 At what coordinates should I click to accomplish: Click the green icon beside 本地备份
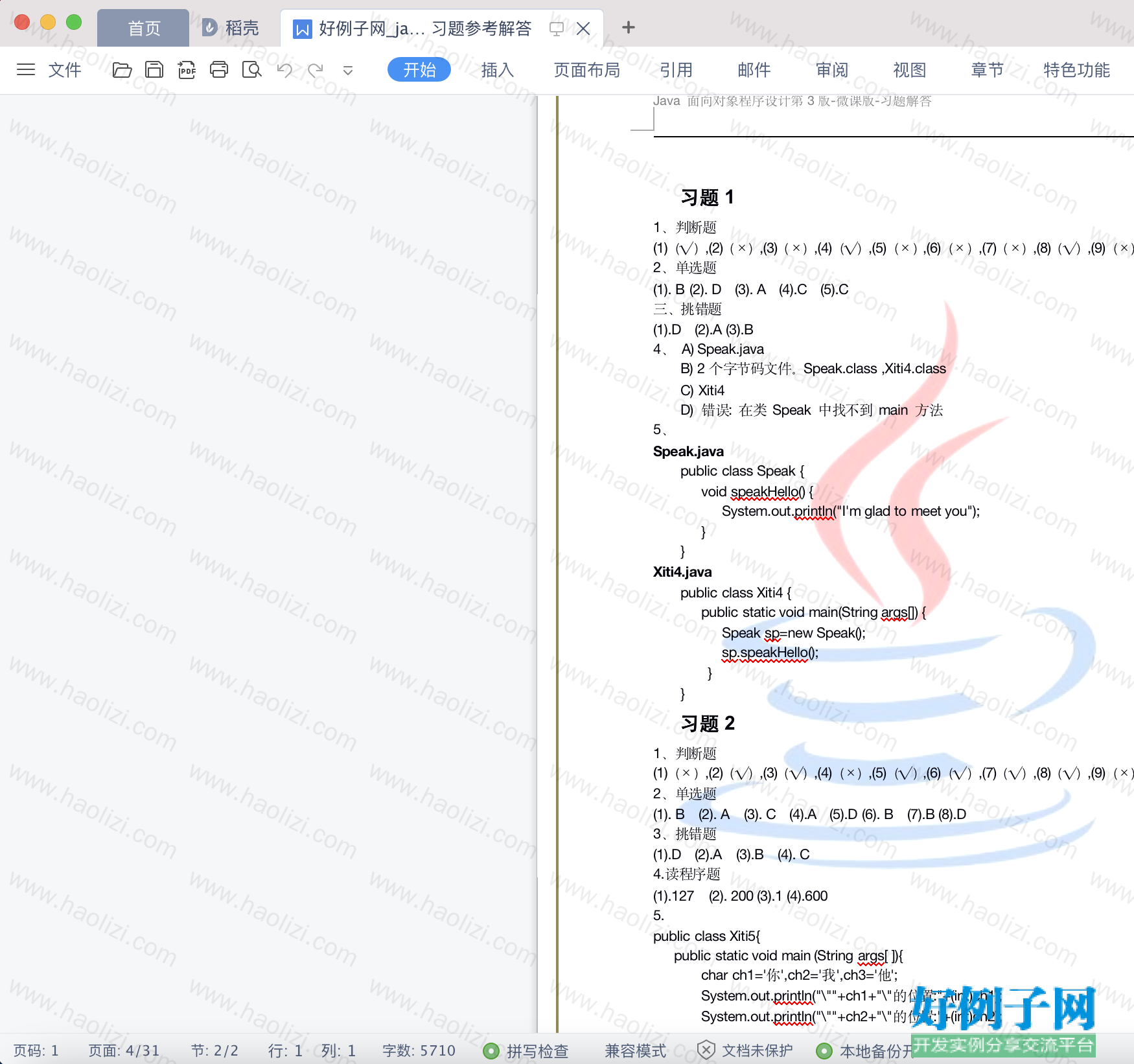(x=824, y=1051)
